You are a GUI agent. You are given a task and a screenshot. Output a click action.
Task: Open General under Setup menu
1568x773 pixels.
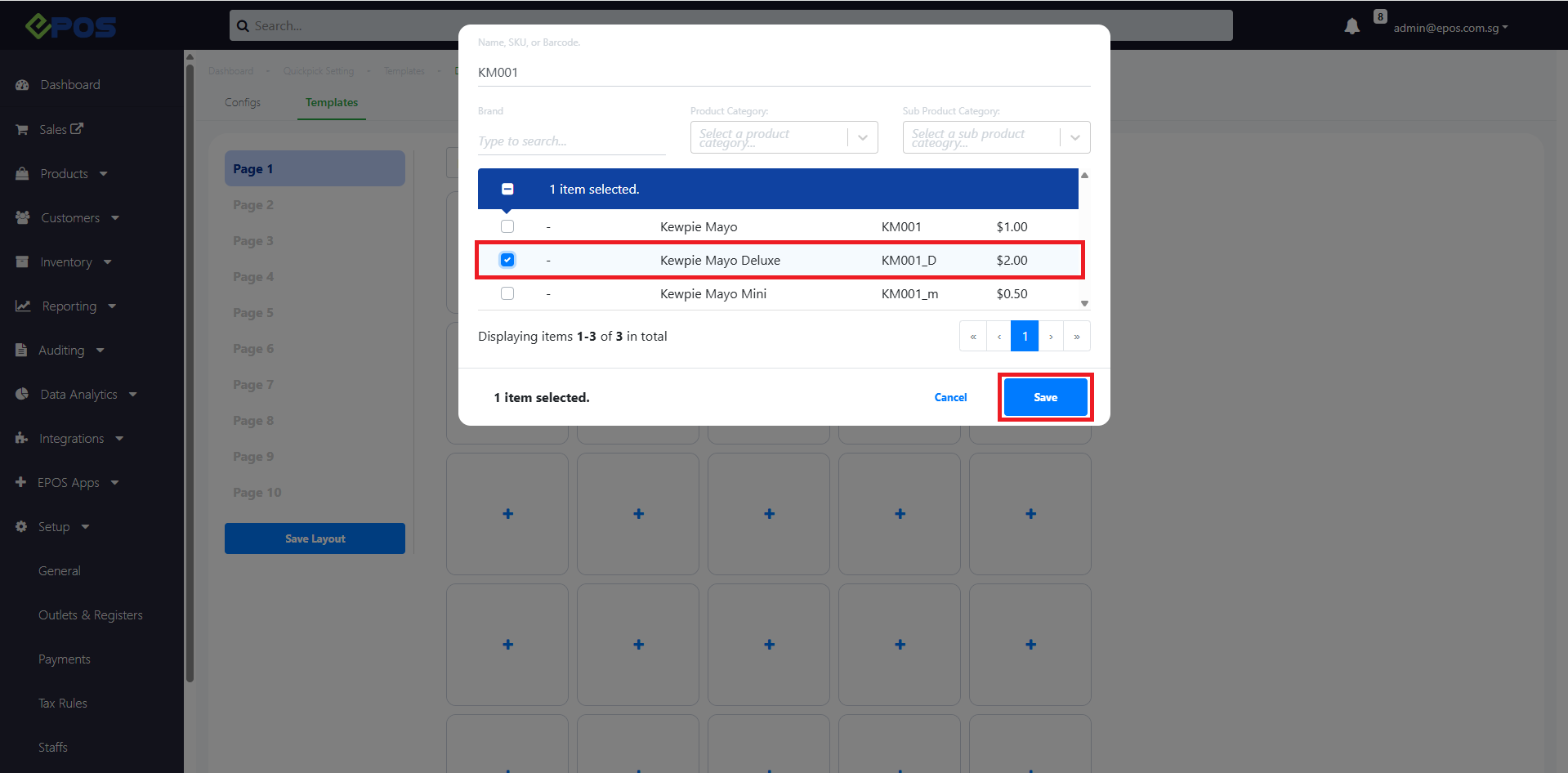click(60, 571)
